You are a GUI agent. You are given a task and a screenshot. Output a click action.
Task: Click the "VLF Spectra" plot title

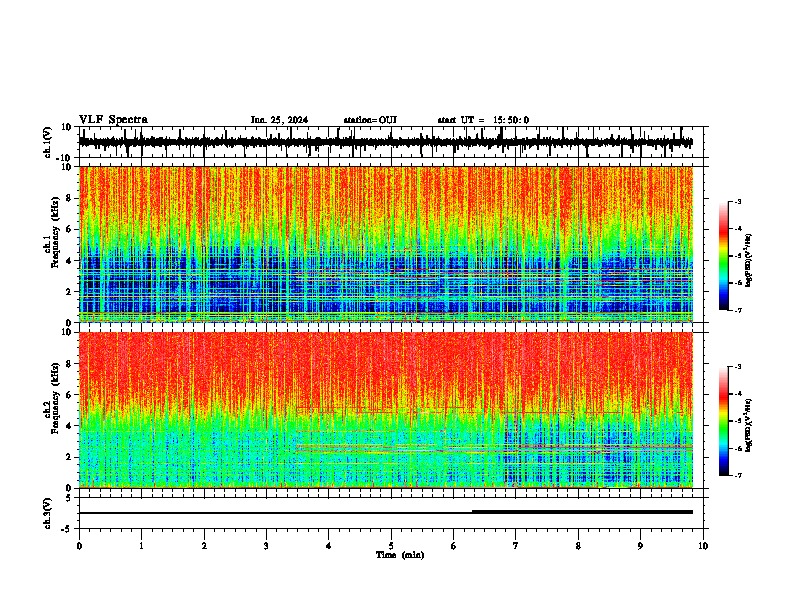(113, 120)
